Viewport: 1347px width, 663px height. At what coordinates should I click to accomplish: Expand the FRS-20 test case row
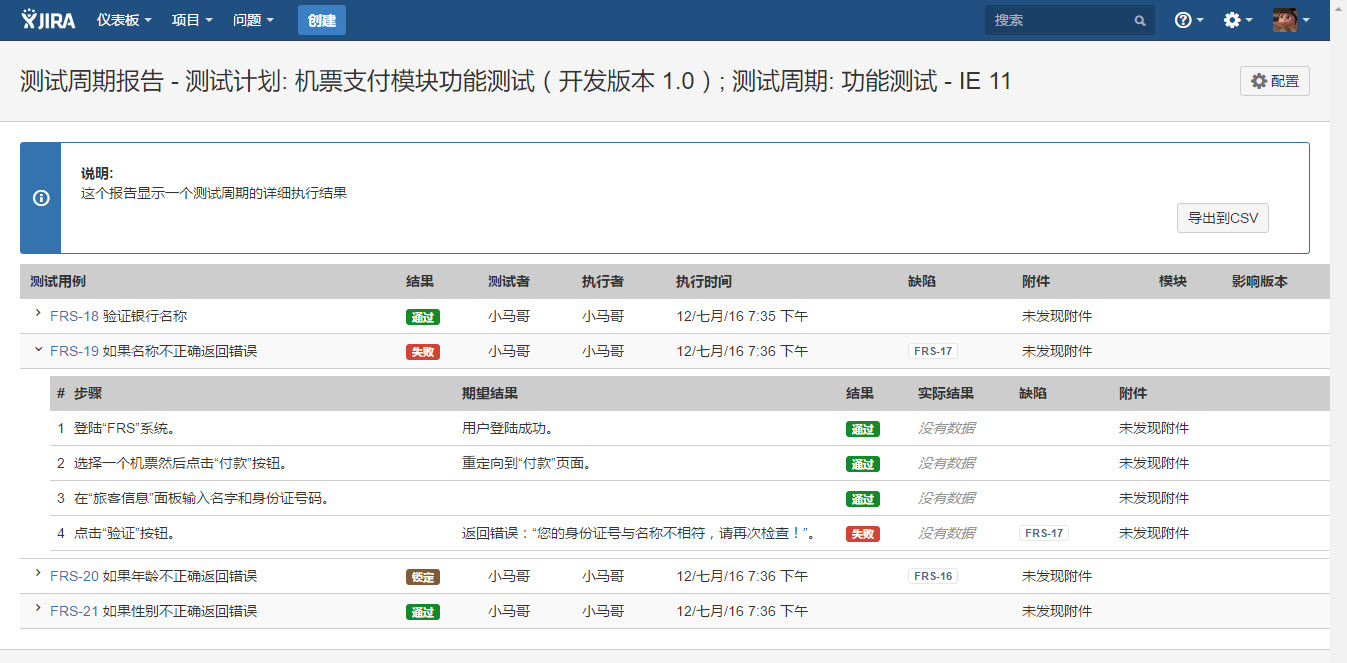[x=37, y=575]
